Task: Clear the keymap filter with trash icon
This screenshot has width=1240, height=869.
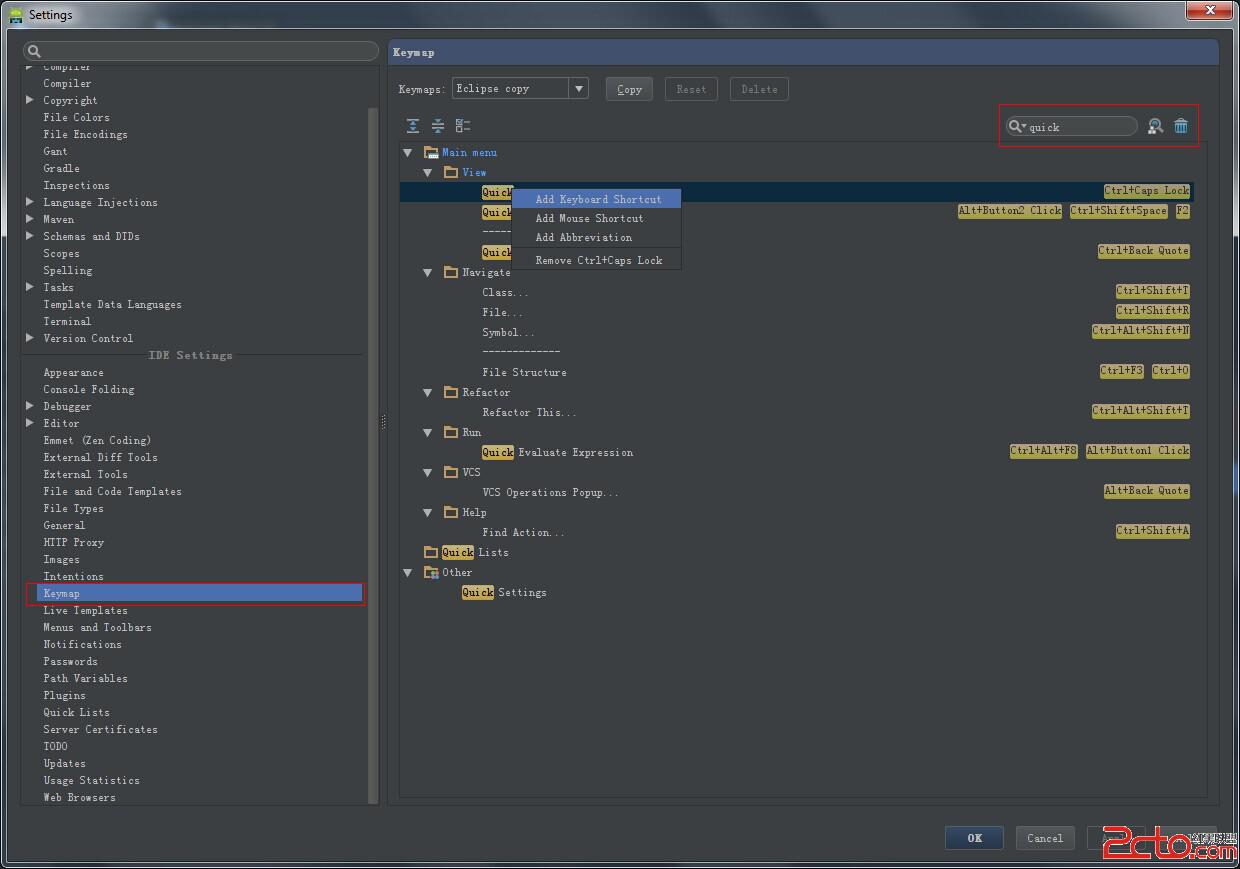Action: coord(1181,126)
